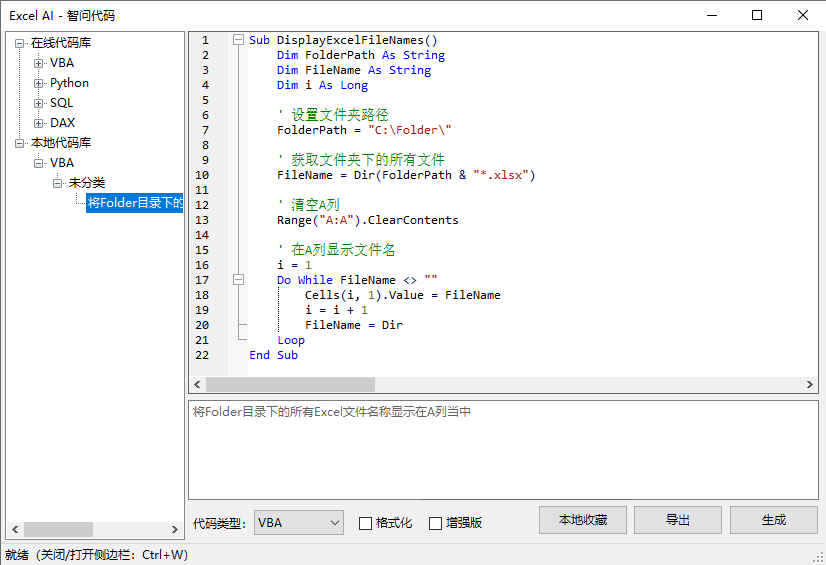826x565 pixels.
Task: Collapse the local VBA node under 本地代码库
Action: tap(38, 163)
